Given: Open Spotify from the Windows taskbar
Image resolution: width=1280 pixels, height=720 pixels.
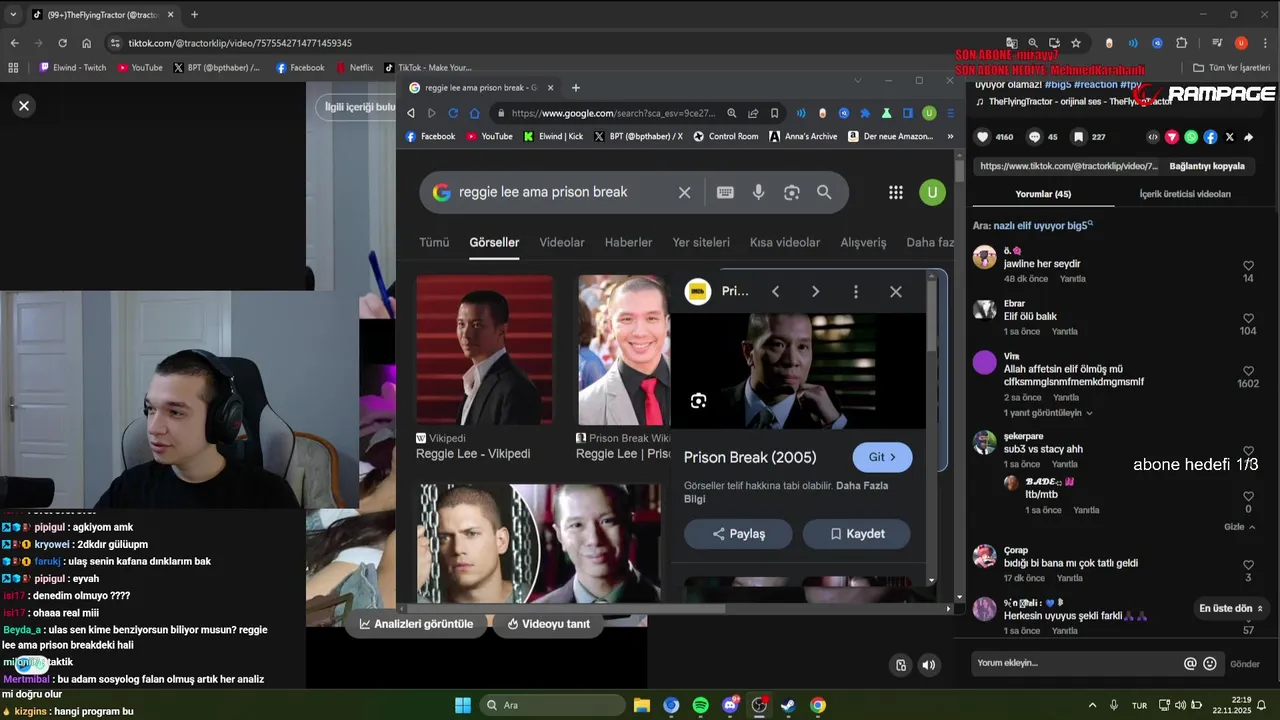Looking at the screenshot, I should [x=701, y=705].
